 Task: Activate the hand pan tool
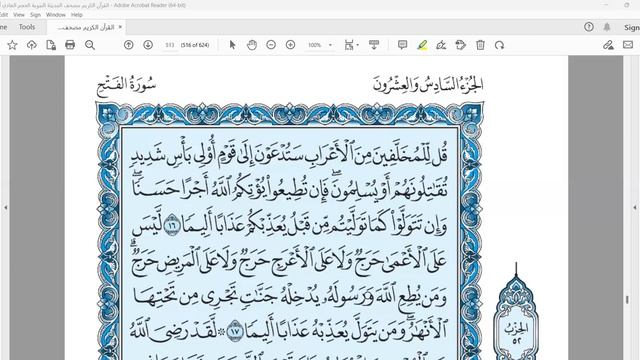pos(252,45)
